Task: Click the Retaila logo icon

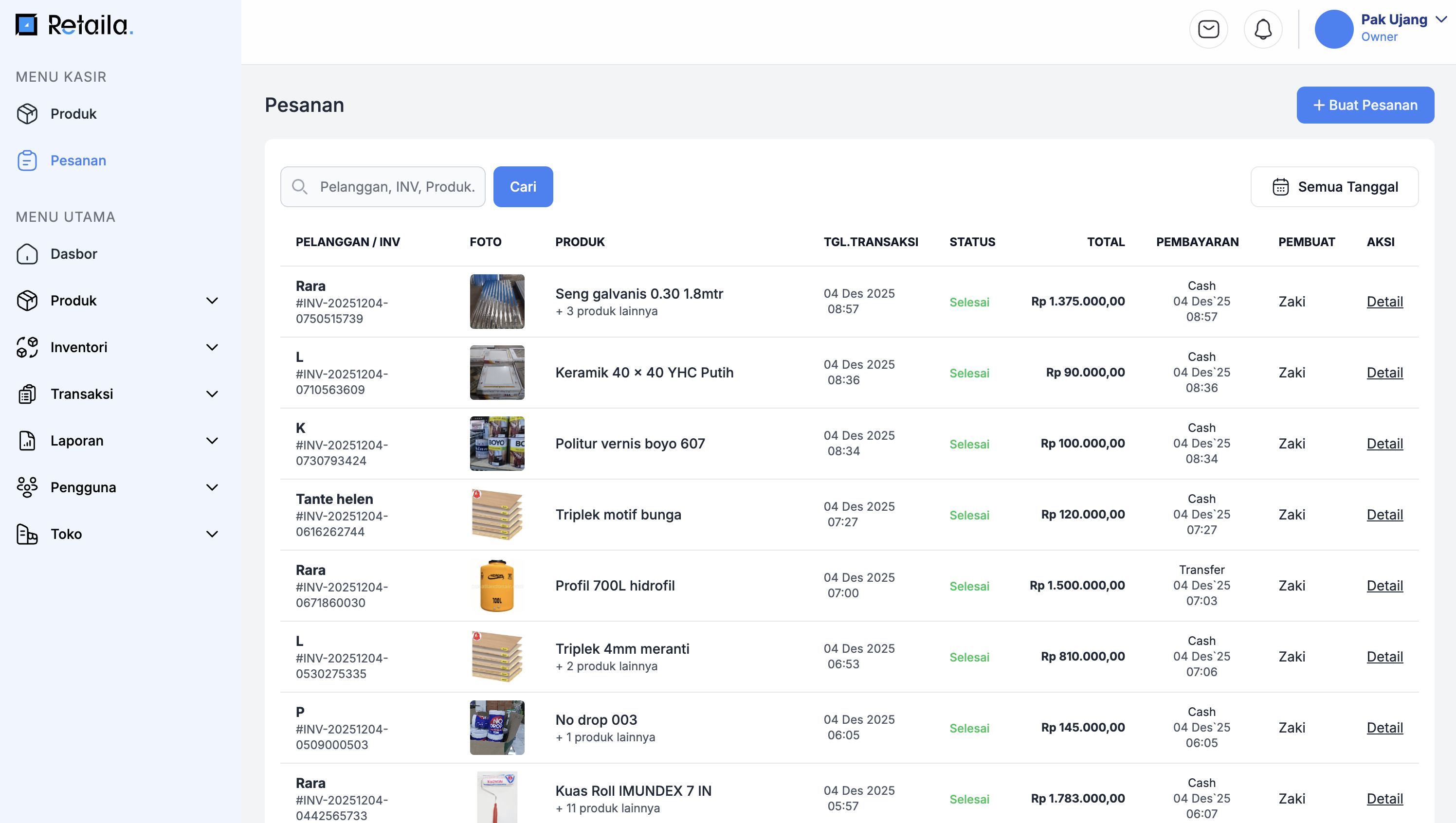Action: [26, 25]
